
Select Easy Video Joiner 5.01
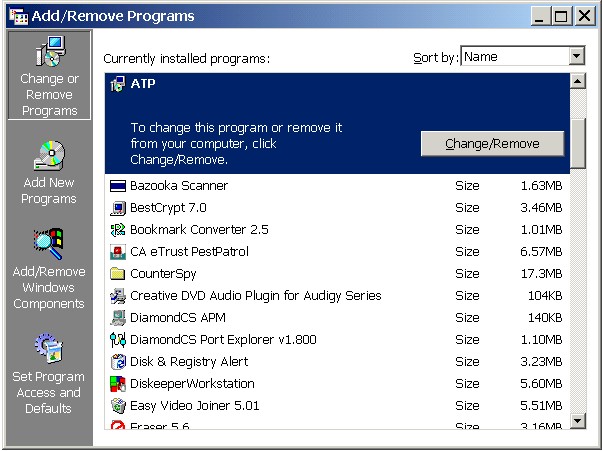[x=337, y=406]
